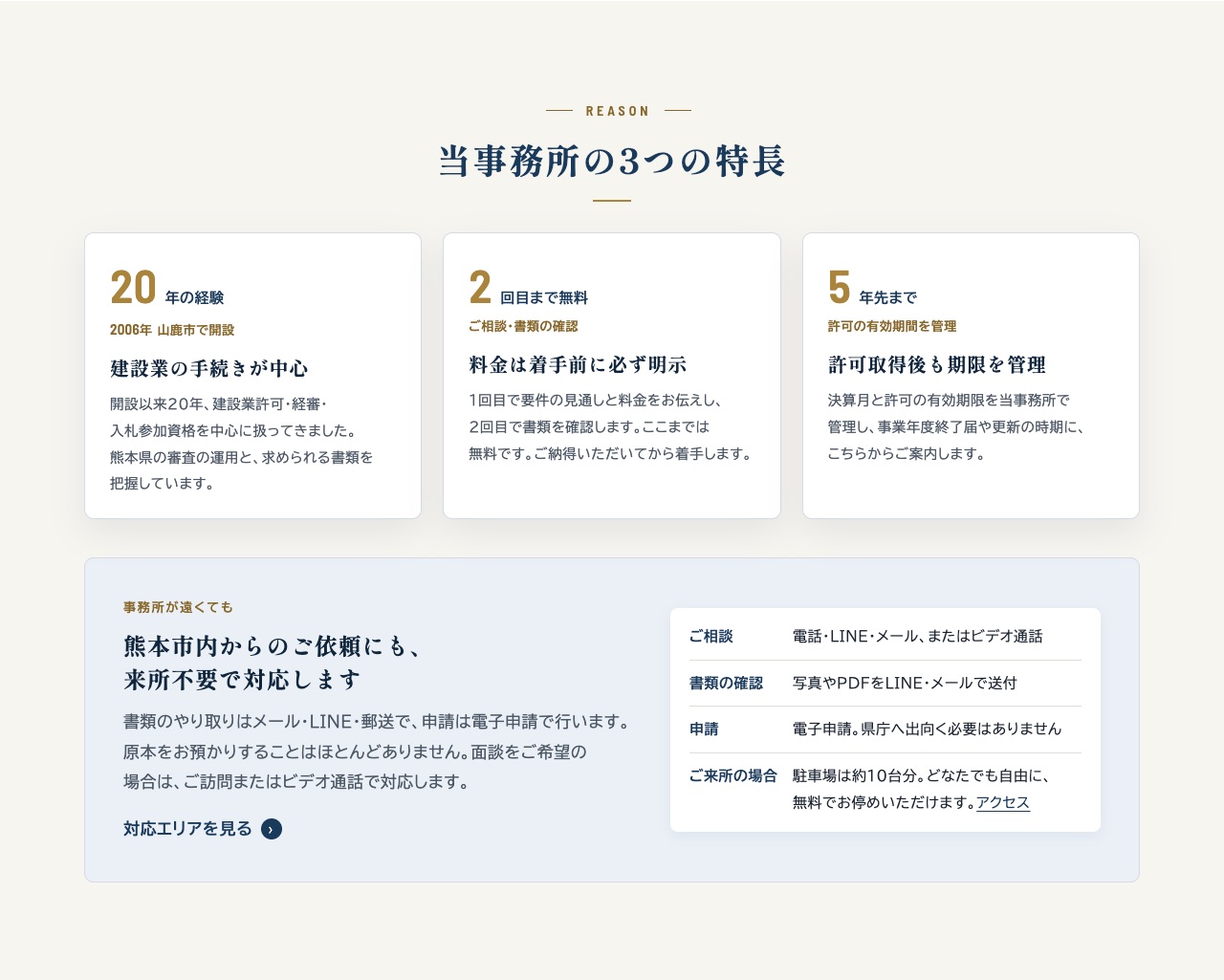Image resolution: width=1224 pixels, height=980 pixels.
Task: Click the text 年先まで
Action: click(x=887, y=297)
